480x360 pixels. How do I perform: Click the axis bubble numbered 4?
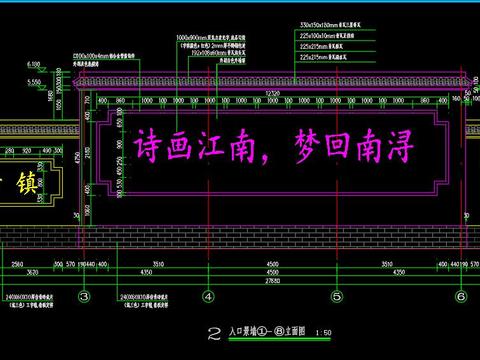click(208, 296)
